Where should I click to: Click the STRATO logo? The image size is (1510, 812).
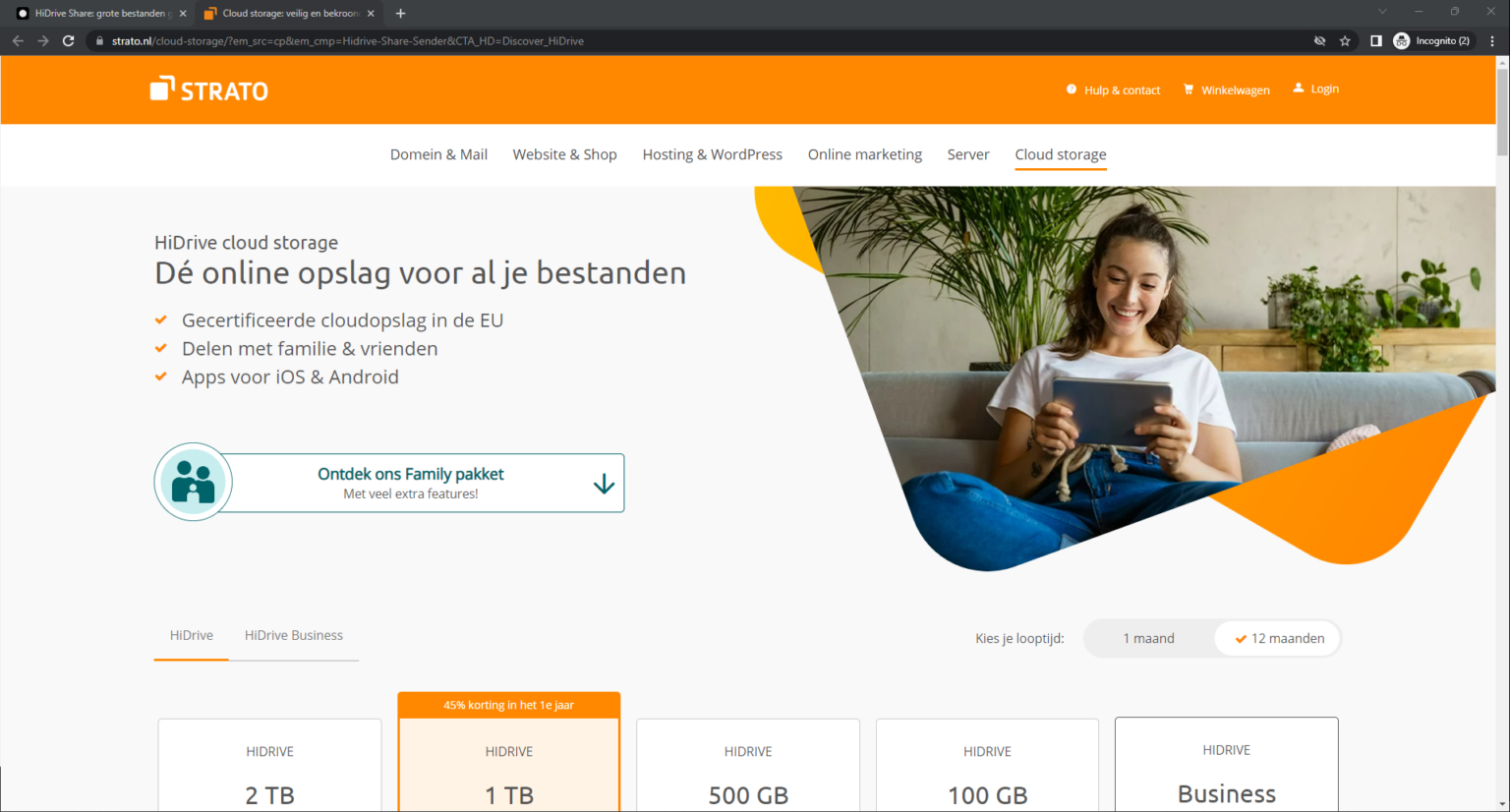208,88
